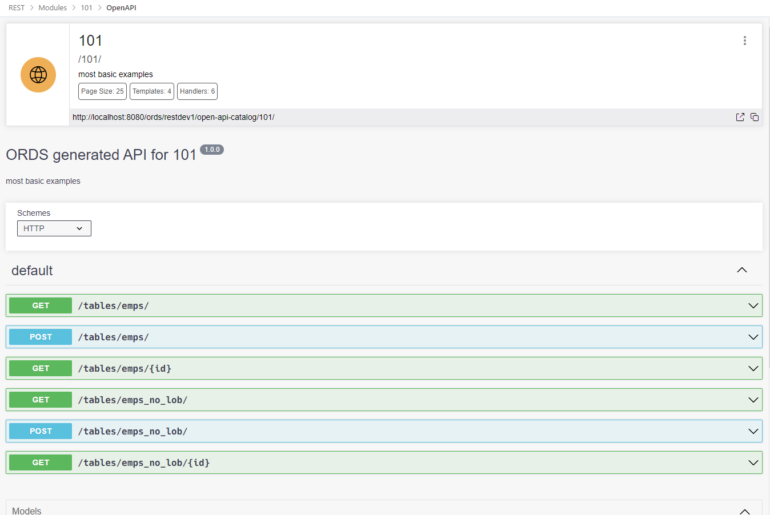770x515 pixels.
Task: Expand the GET /tables/emps_no_lob/{id} chevron
Action: [x=753, y=463]
